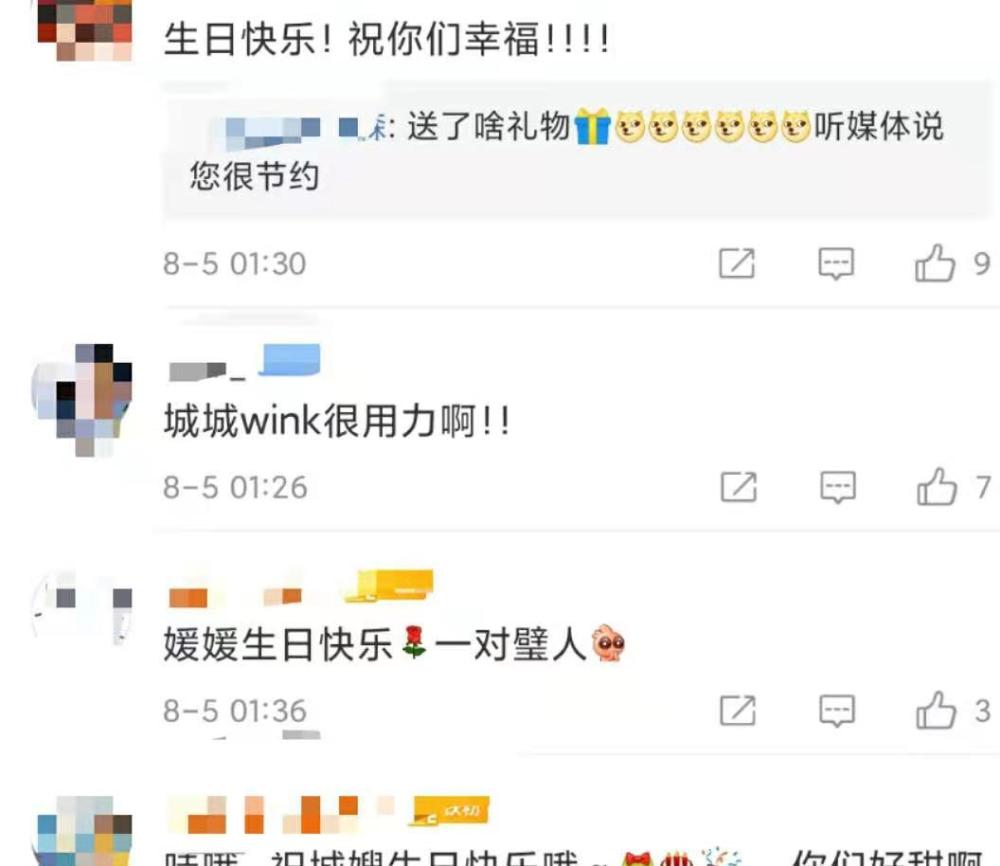Reply to the 媛媛生日快乐 comment
The width and height of the screenshot is (1000, 866).
[837, 710]
